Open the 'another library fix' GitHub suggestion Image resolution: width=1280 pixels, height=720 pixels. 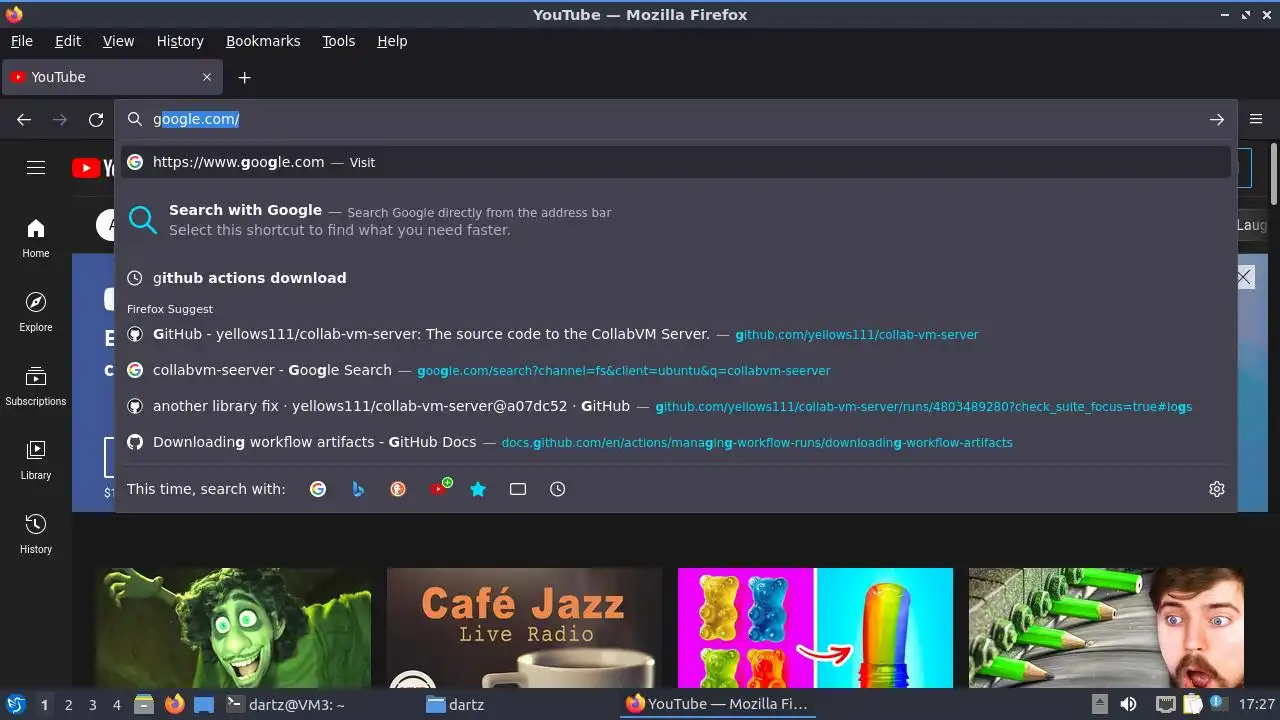(676, 406)
